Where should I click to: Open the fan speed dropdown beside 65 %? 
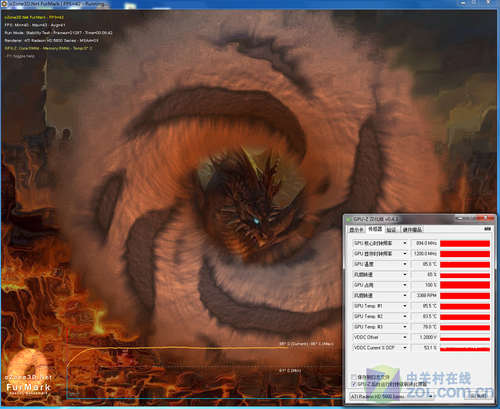405,275
